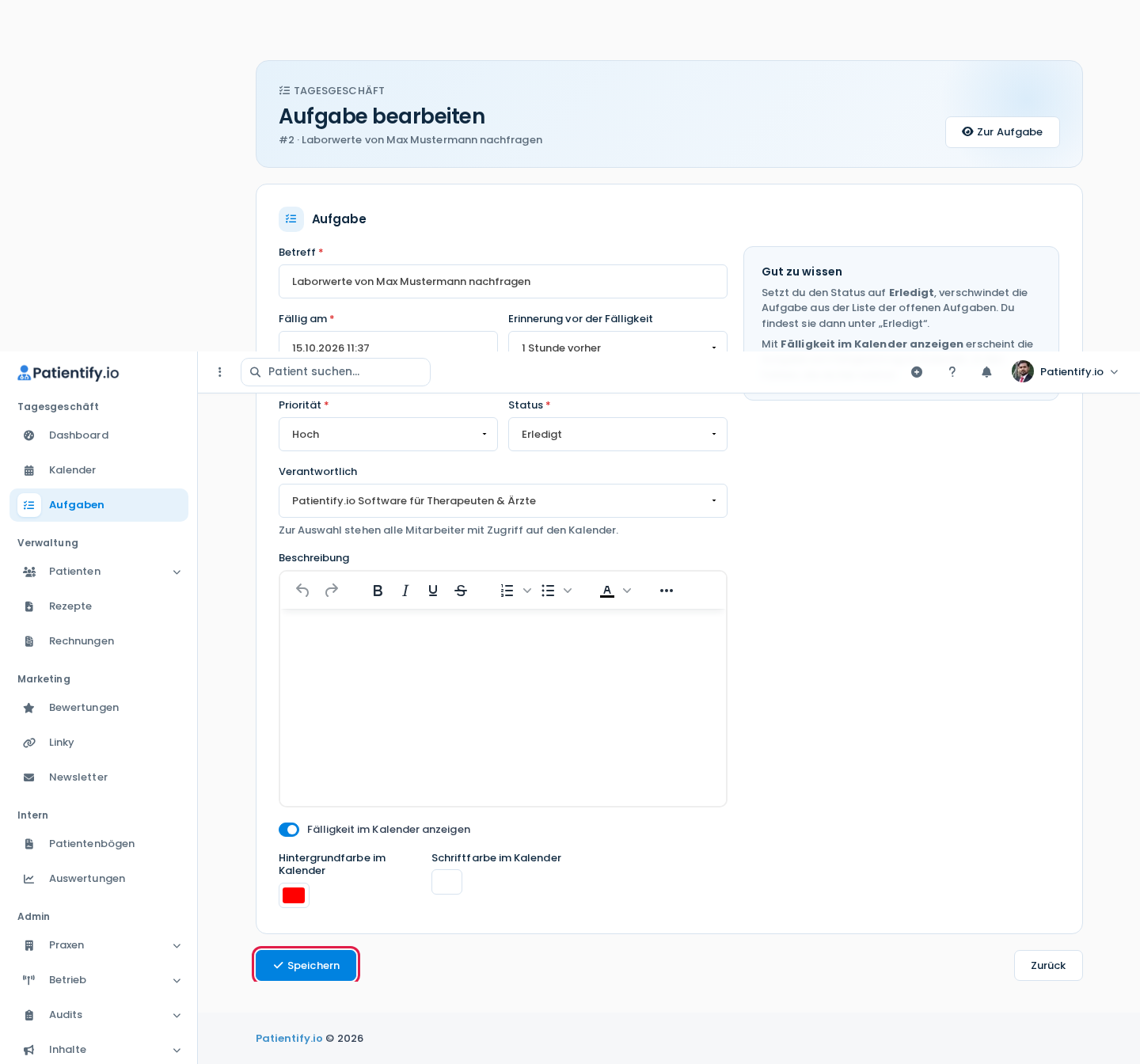Image resolution: width=1140 pixels, height=1064 pixels.
Task: Click the Fällig am date field
Action: [388, 342]
